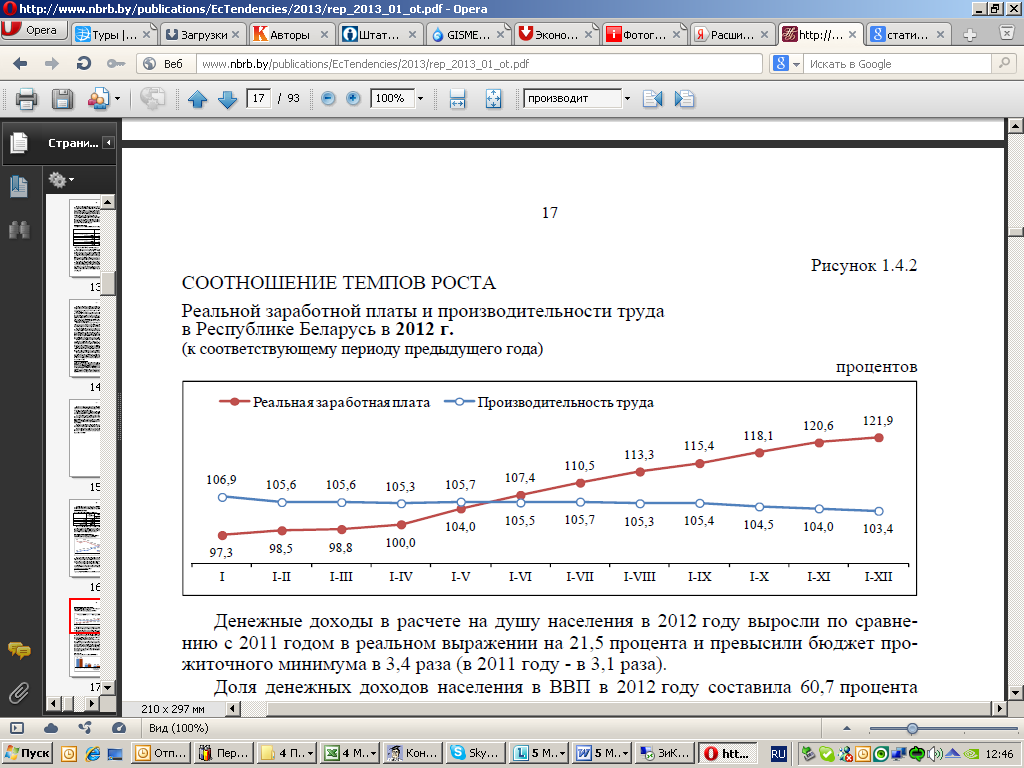
Task: Reload the current page
Action: point(84,63)
